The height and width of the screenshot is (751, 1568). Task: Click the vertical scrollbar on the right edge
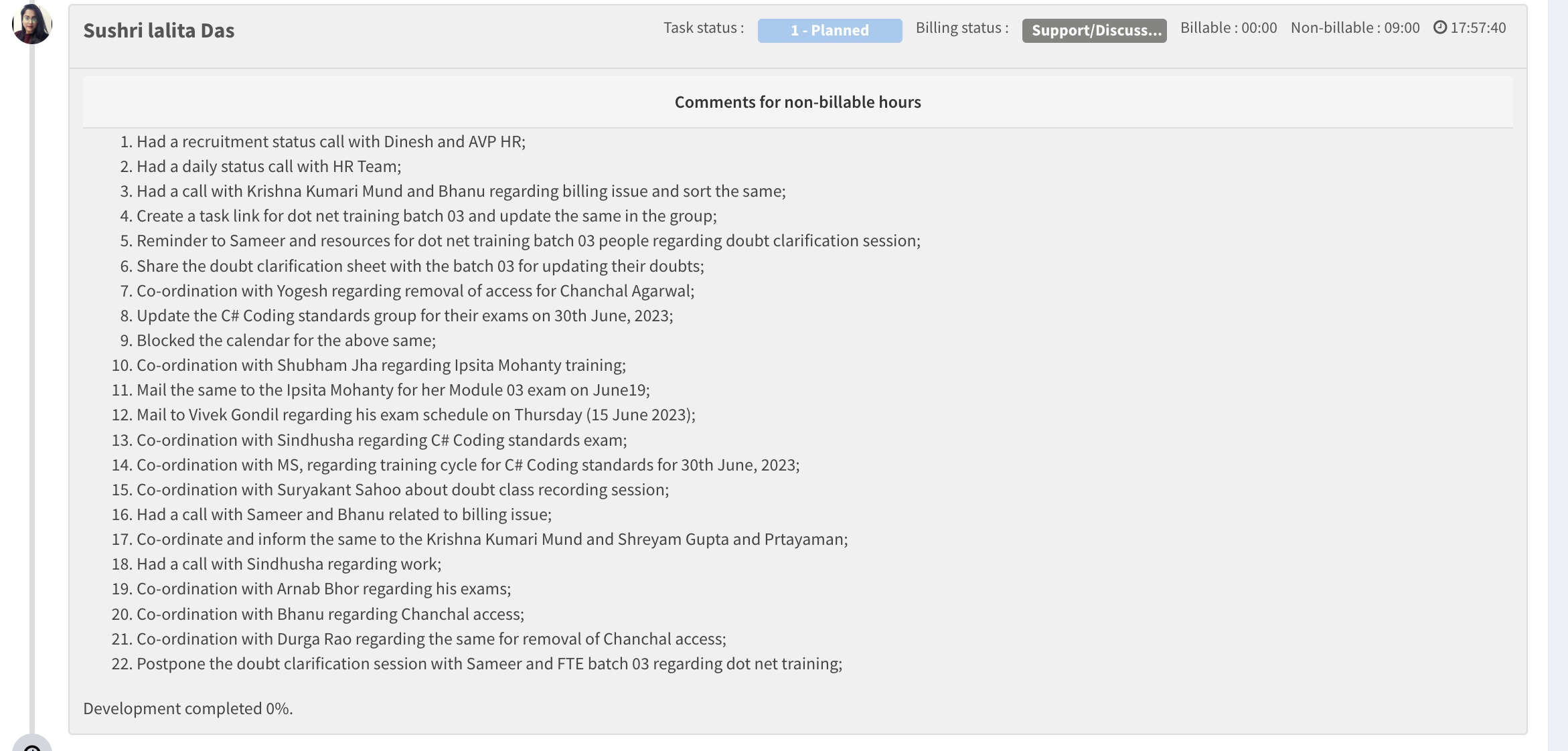pyautogui.click(x=1557, y=375)
